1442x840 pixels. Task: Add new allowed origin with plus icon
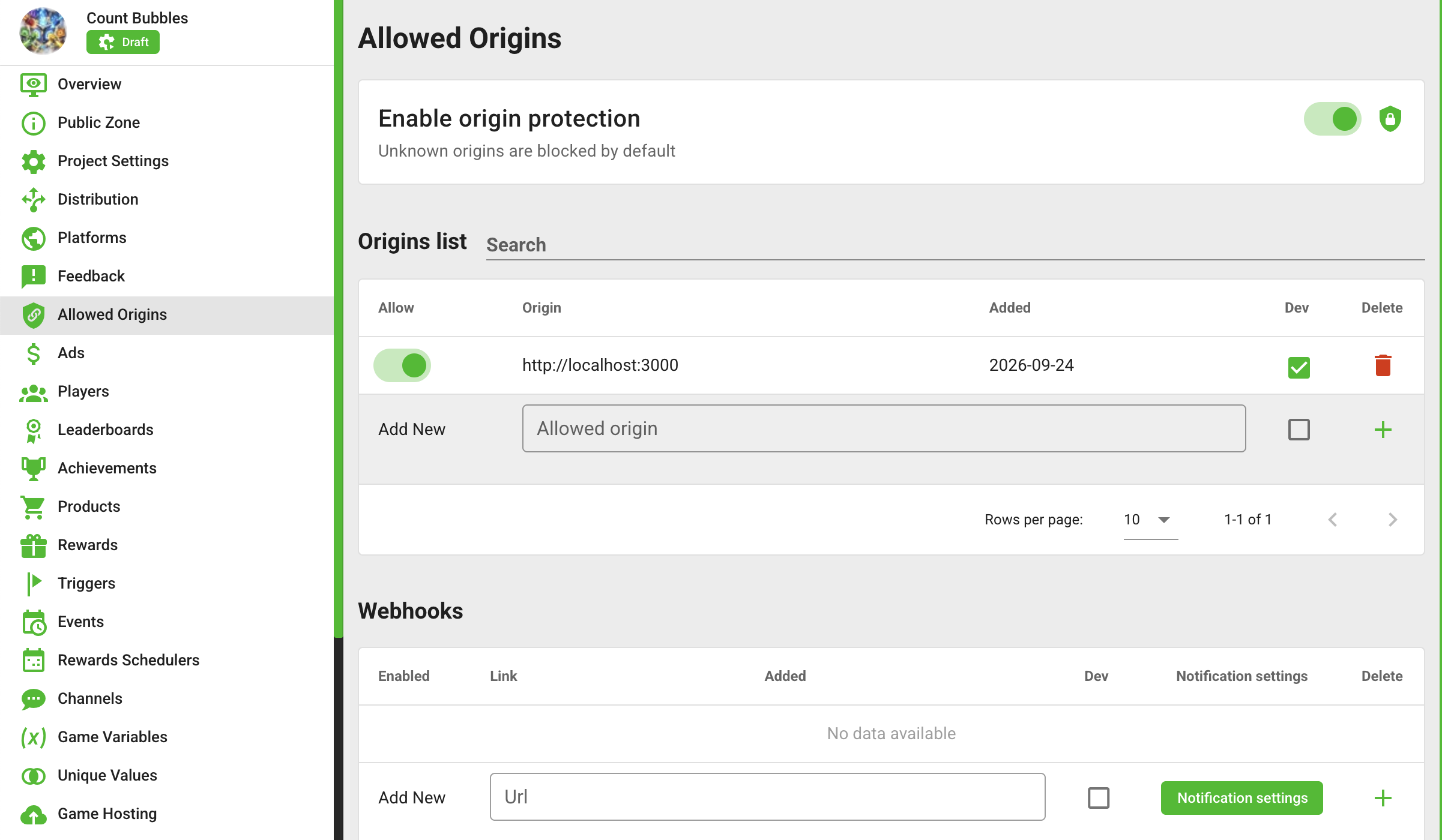point(1383,430)
